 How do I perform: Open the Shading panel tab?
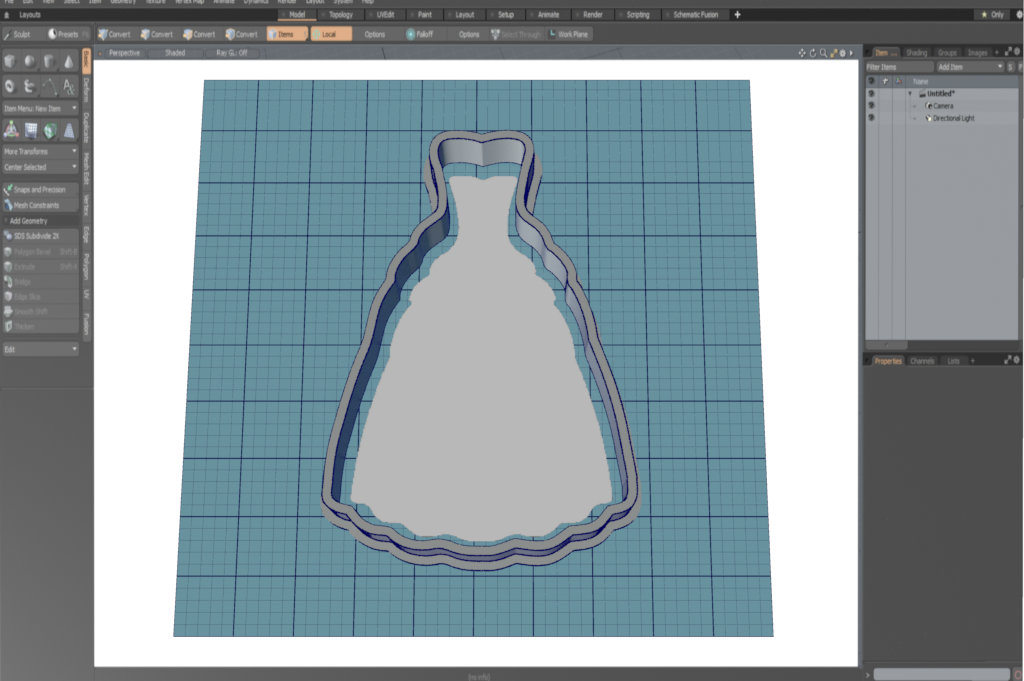tap(916, 52)
